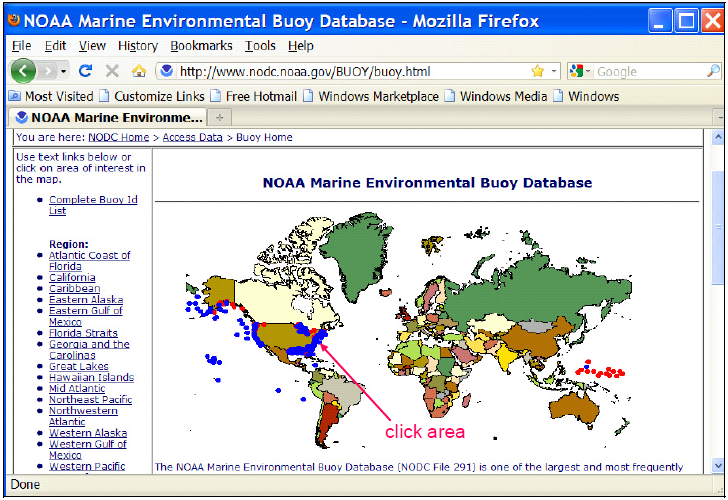This screenshot has width=728, height=500.
Task: Open the Eastern Alaska region link
Action: [x=86, y=299]
